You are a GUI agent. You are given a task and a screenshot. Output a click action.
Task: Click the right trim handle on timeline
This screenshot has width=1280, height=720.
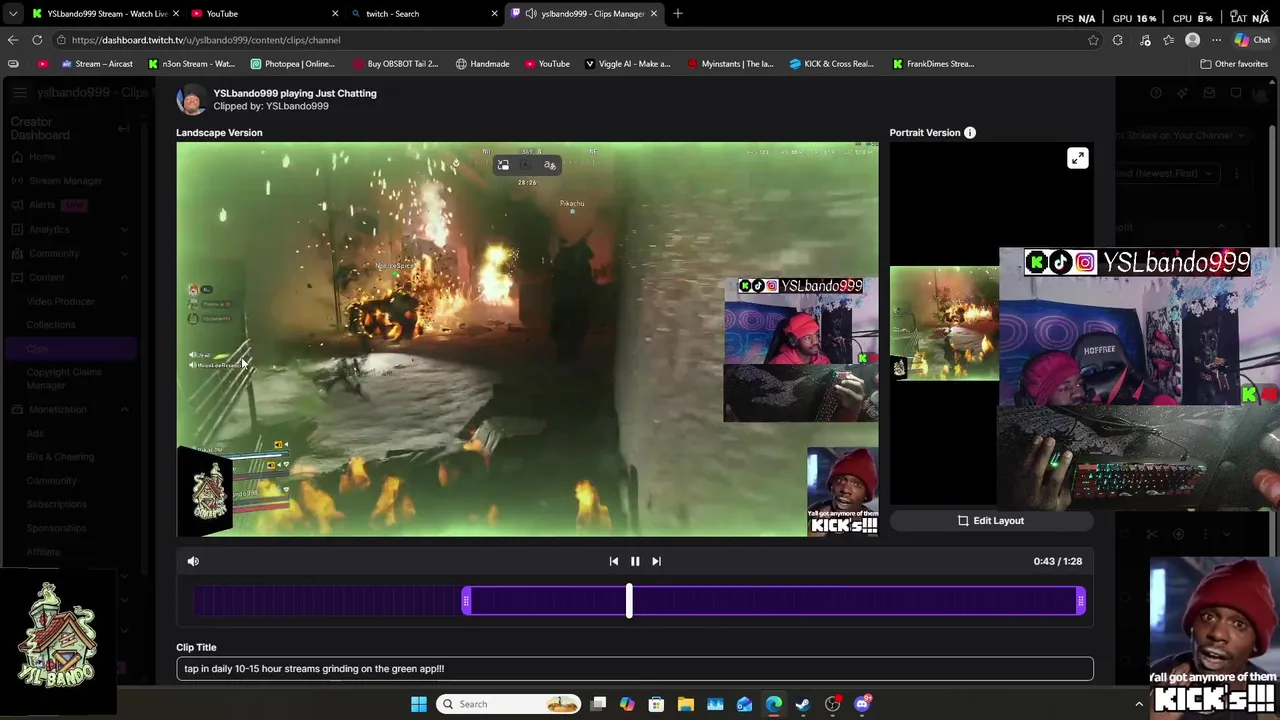(1081, 600)
